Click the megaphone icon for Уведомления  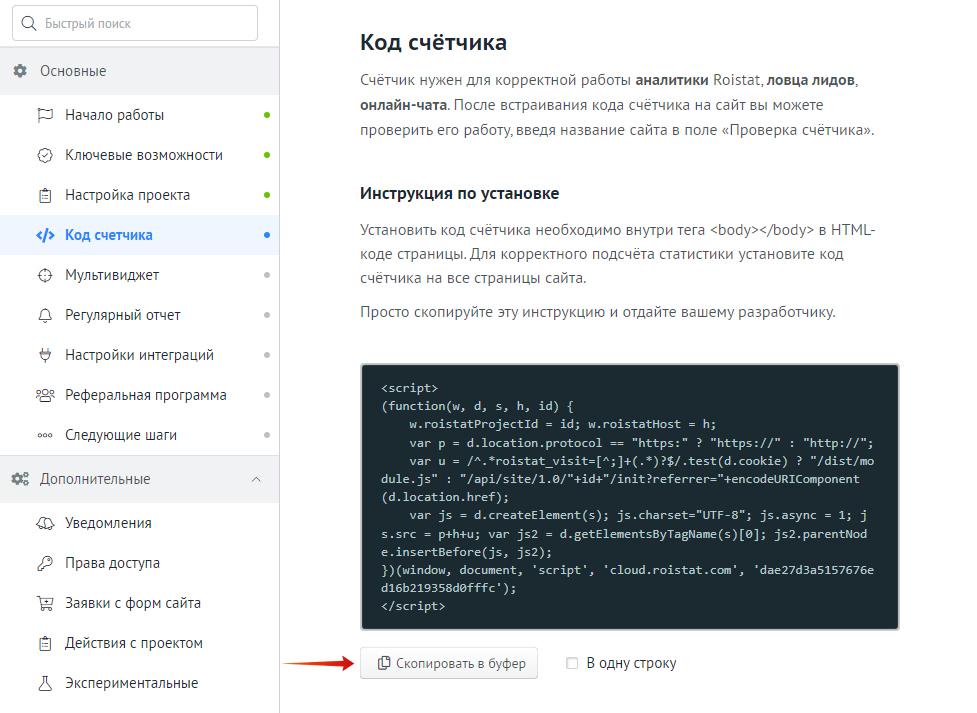pyautogui.click(x=45, y=524)
